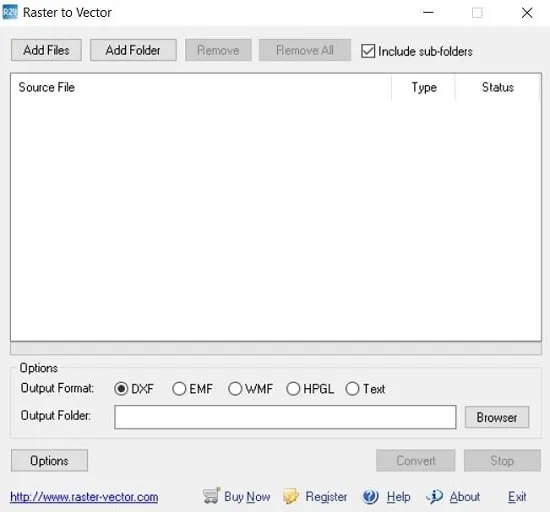Toggle the Include sub-folders checkbox
550x512 pixels.
pos(368,51)
